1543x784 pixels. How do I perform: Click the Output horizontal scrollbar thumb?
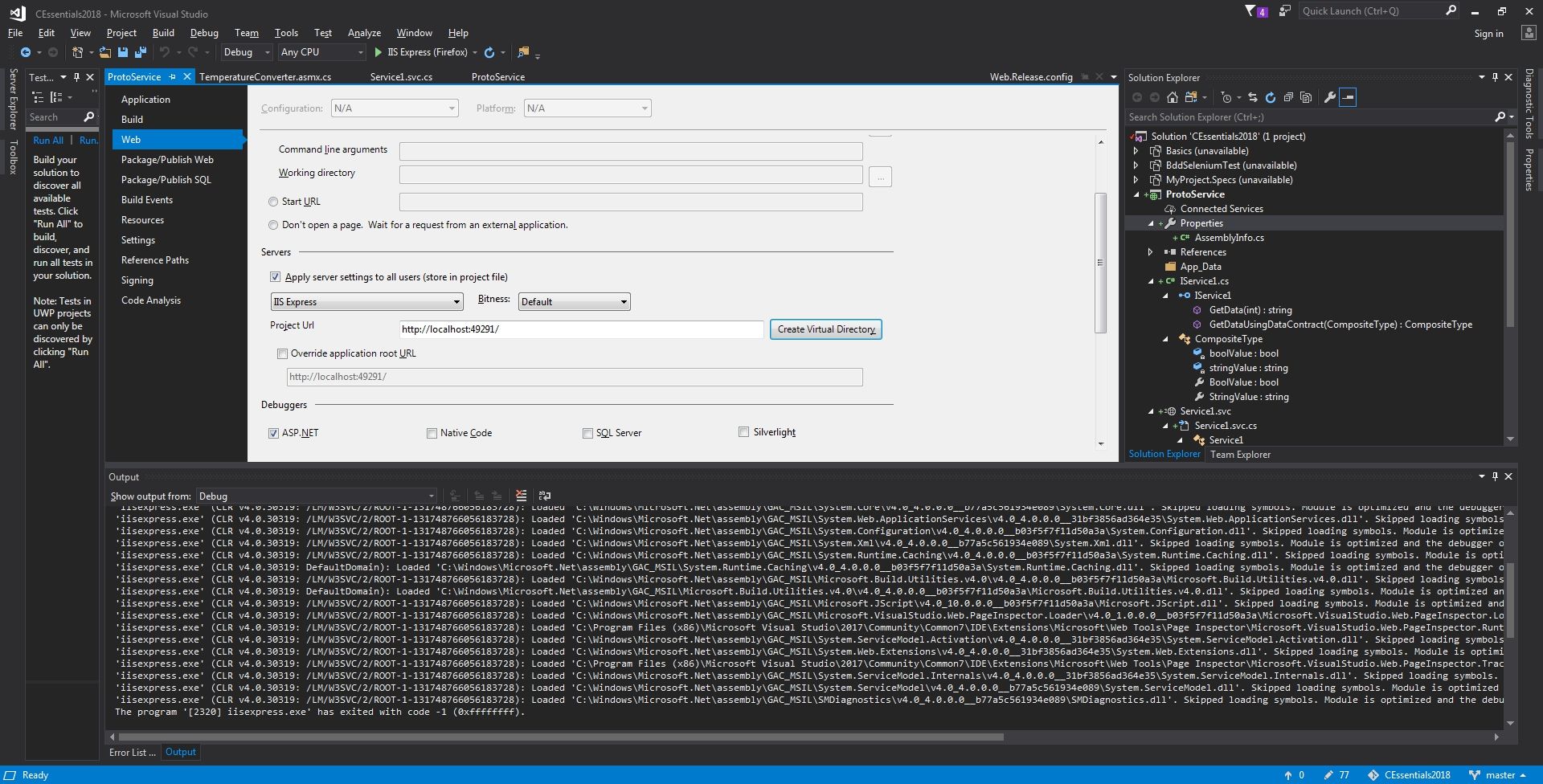pyautogui.click(x=561, y=737)
